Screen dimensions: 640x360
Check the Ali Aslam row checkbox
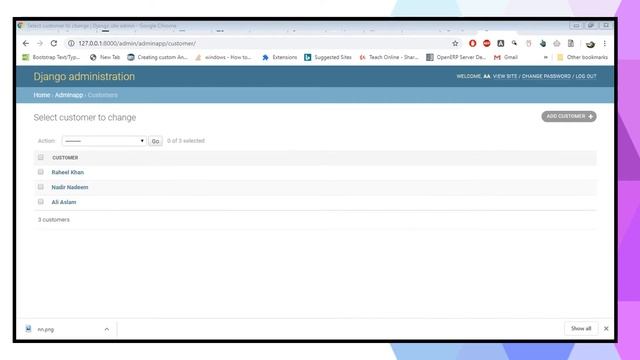(x=40, y=202)
